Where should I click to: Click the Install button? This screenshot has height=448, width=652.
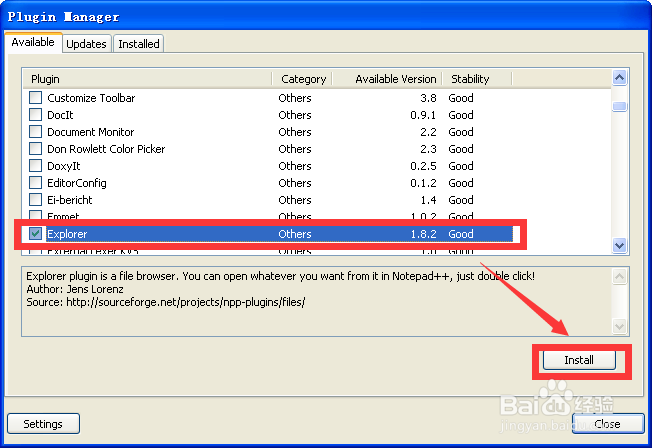click(579, 360)
